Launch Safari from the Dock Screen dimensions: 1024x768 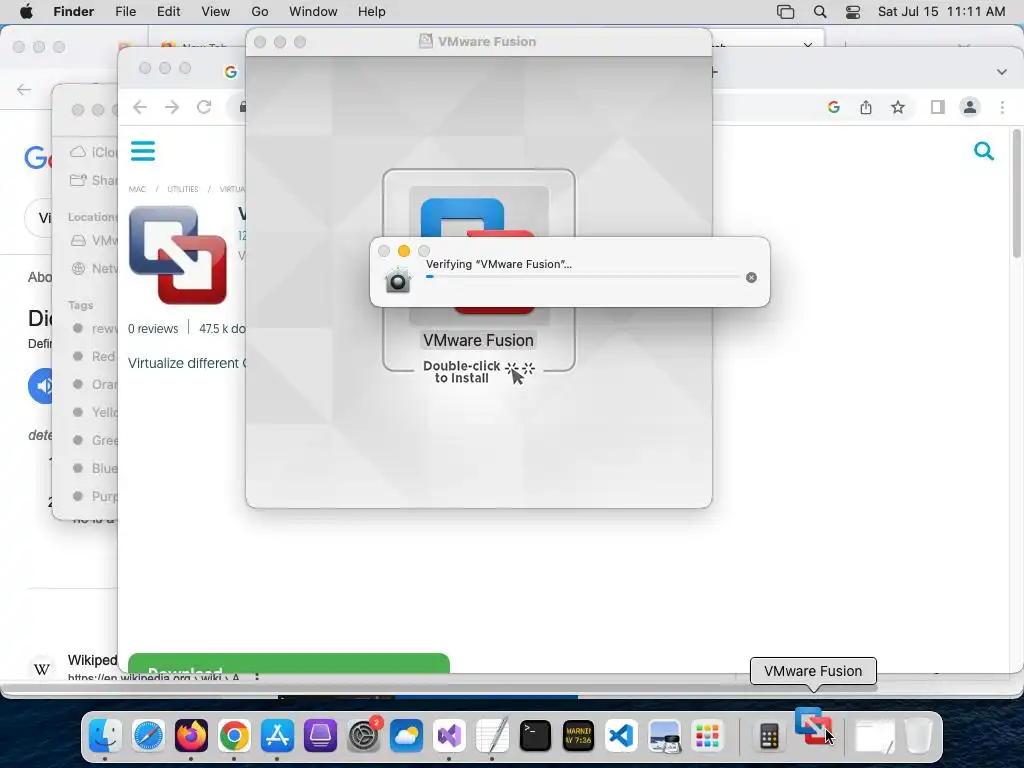[148, 736]
